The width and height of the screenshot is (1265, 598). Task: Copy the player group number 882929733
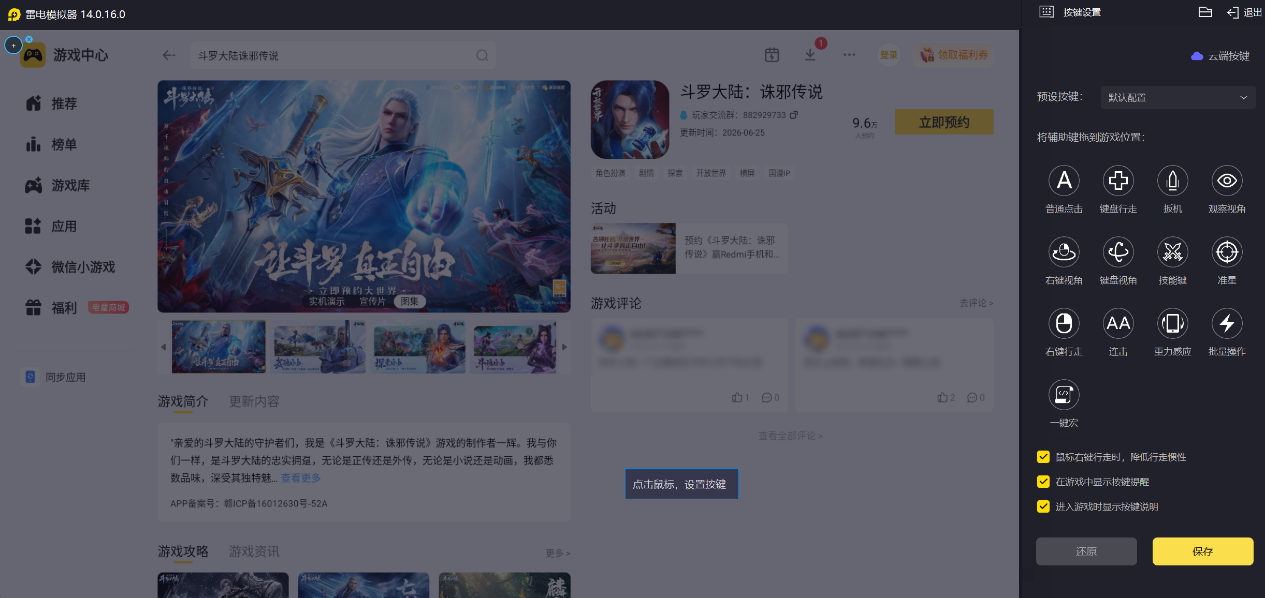[x=794, y=116]
